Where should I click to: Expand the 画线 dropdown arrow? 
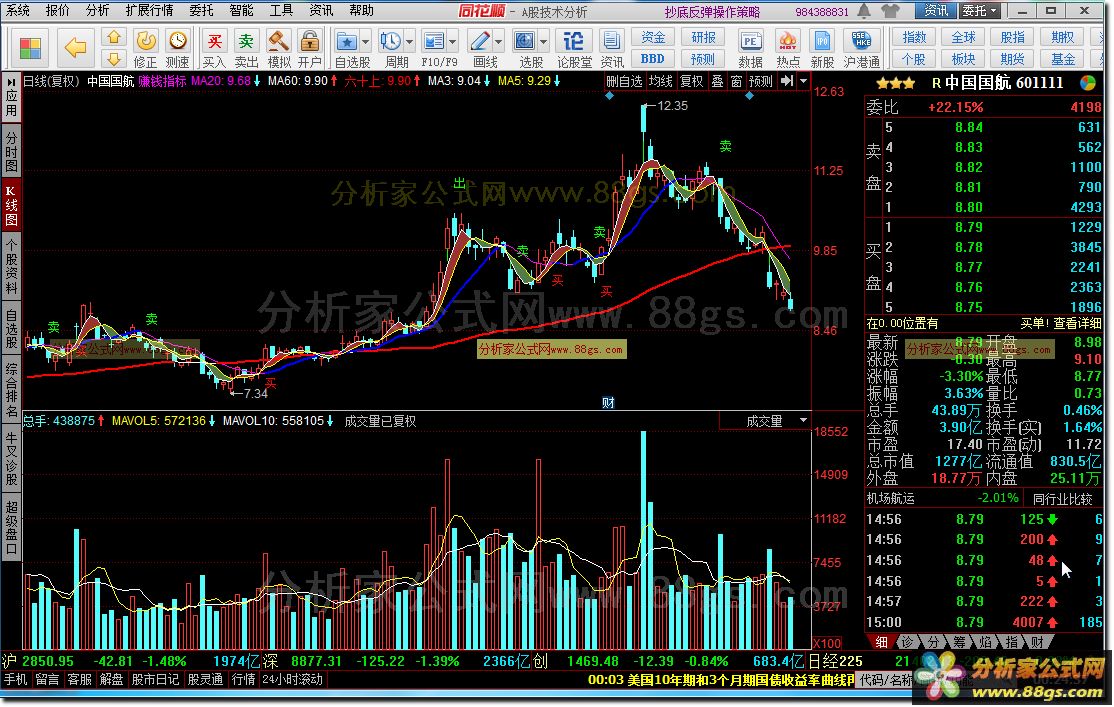pyautogui.click(x=499, y=41)
